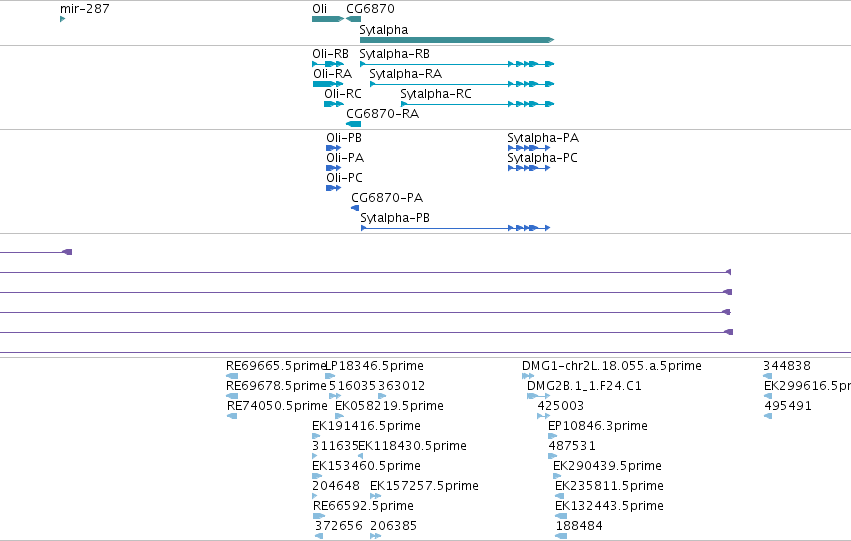This screenshot has height=541, width=851.
Task: Click the Sytalpha-PC protein label
Action: 542,158
